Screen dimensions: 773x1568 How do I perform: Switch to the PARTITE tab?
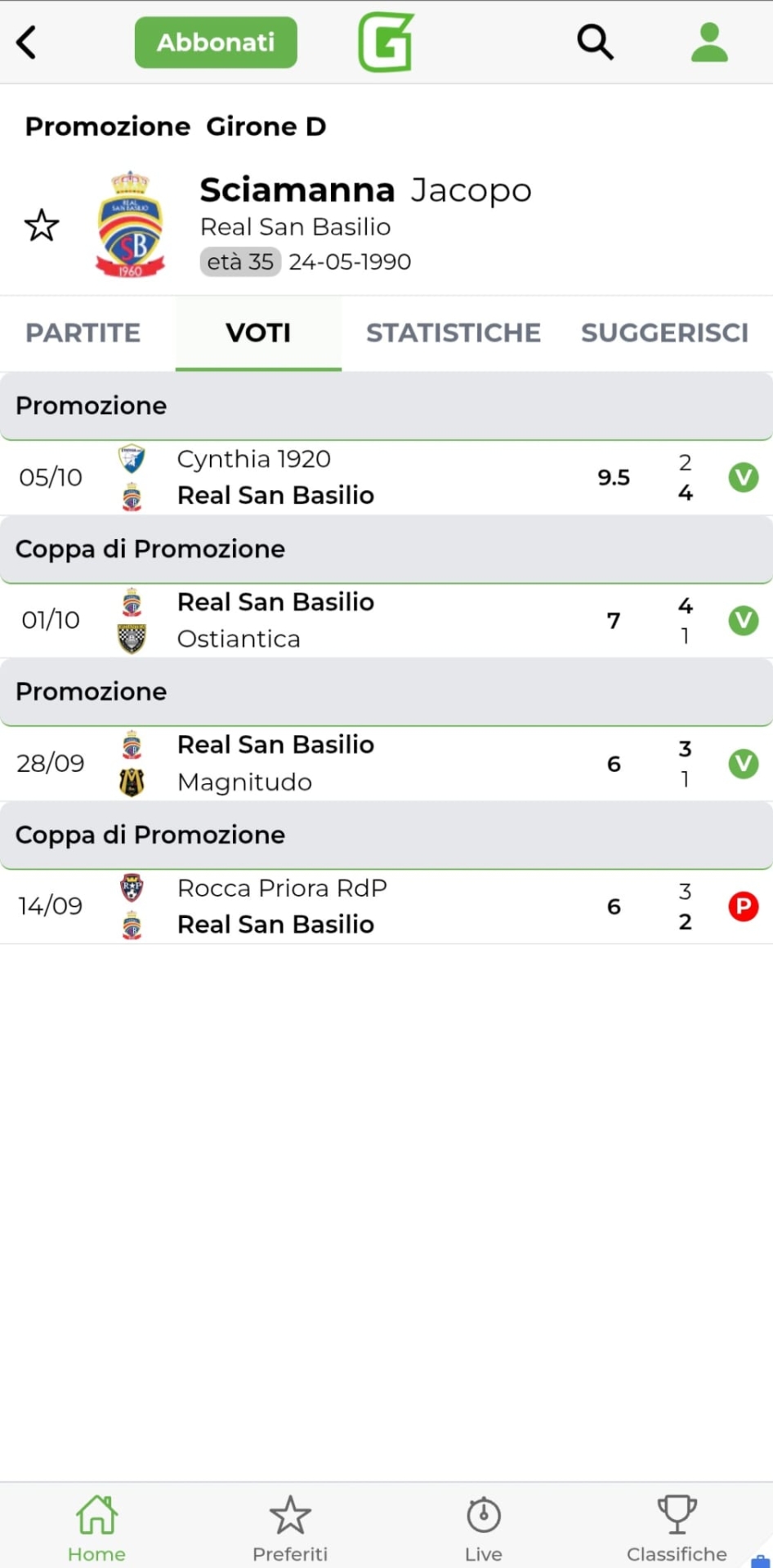coord(83,333)
